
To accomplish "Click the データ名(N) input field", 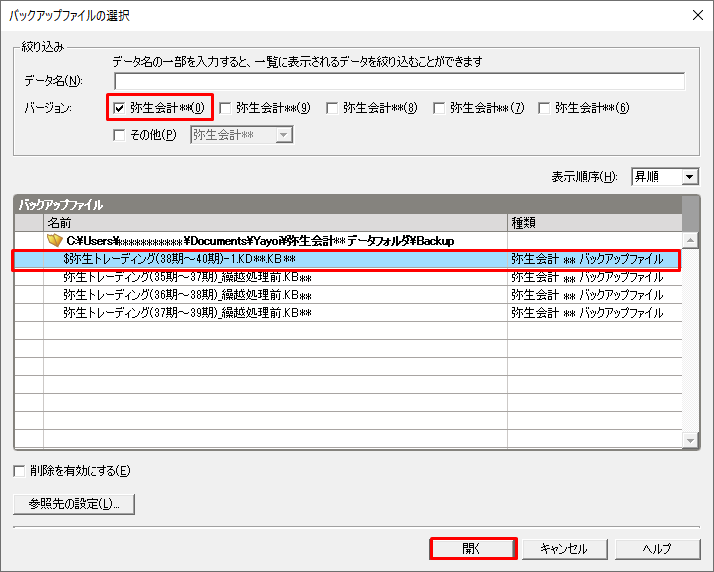I will coord(399,82).
